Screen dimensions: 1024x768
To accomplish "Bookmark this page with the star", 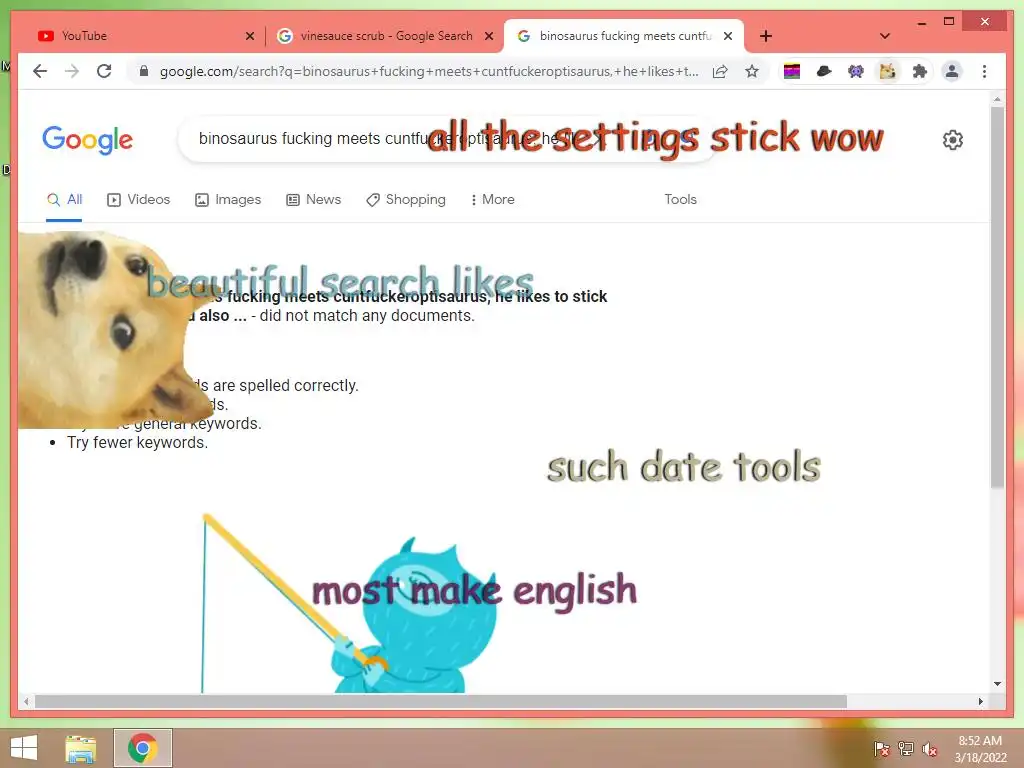I will [x=752, y=71].
